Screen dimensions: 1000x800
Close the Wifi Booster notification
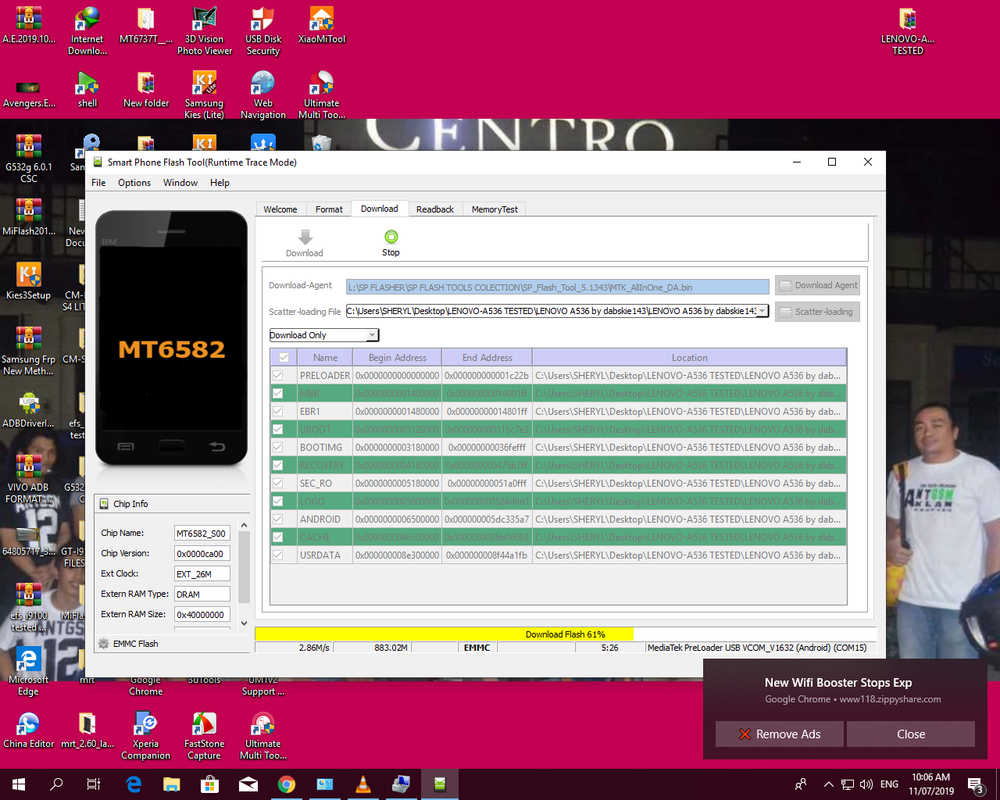click(x=911, y=734)
